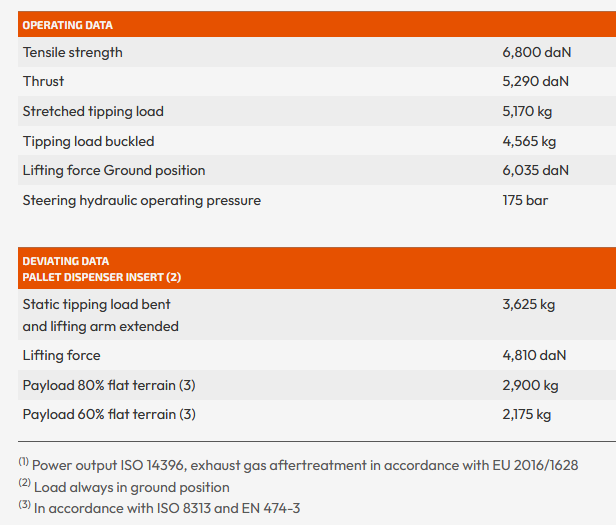Select the Tensile strength row label

tap(73, 52)
